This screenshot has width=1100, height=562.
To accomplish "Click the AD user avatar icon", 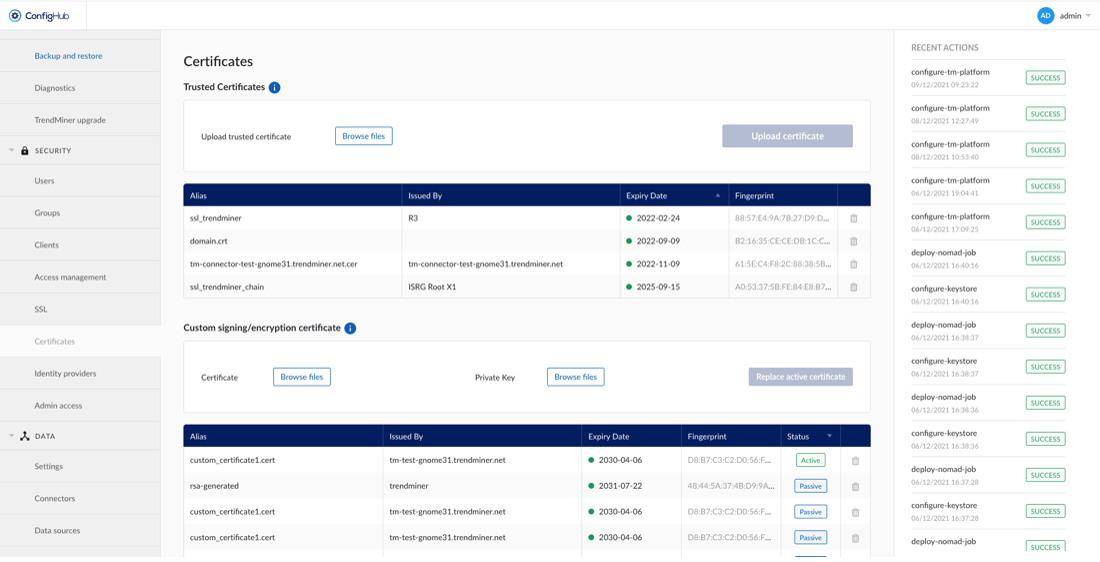I will [x=1045, y=16].
